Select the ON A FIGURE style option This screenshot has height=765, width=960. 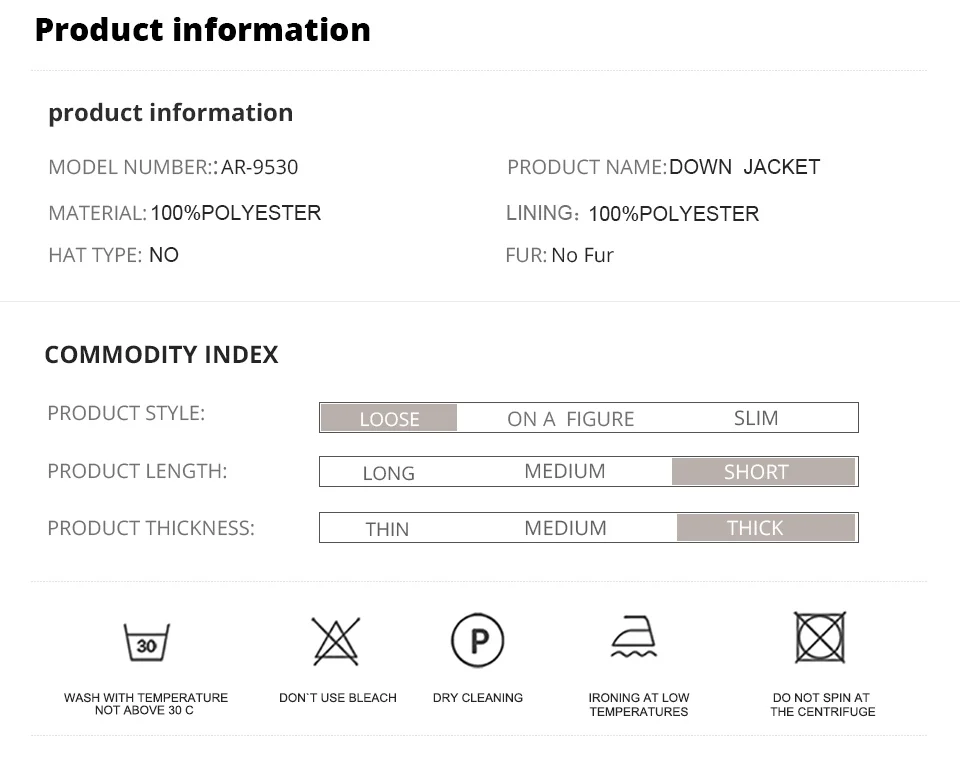pyautogui.click(x=571, y=419)
